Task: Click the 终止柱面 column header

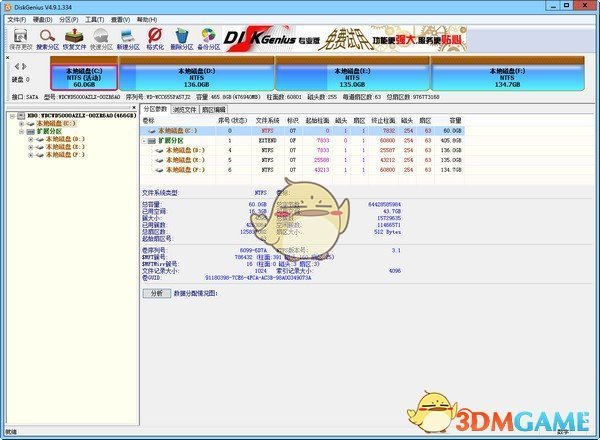Action: [x=383, y=121]
